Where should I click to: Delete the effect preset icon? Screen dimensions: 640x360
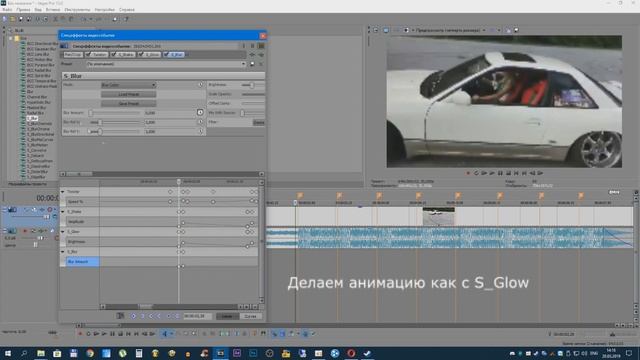click(x=261, y=64)
